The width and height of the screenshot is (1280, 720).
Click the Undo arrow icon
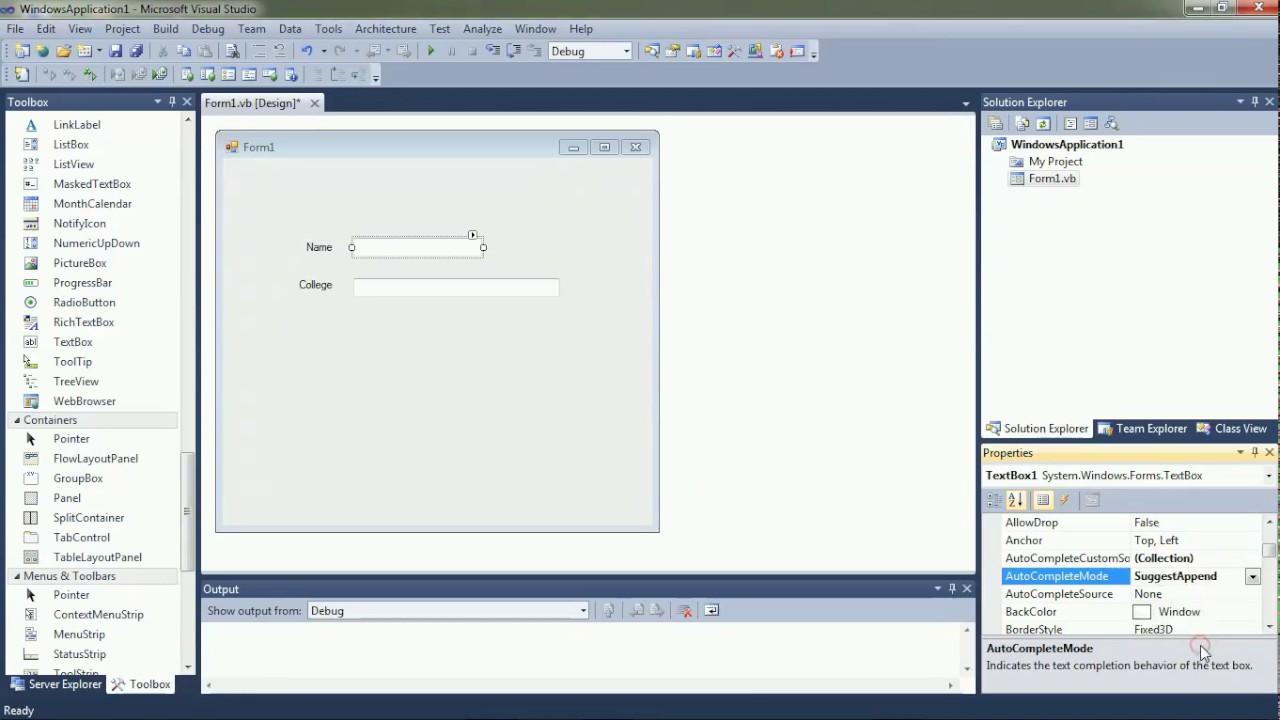(x=306, y=51)
